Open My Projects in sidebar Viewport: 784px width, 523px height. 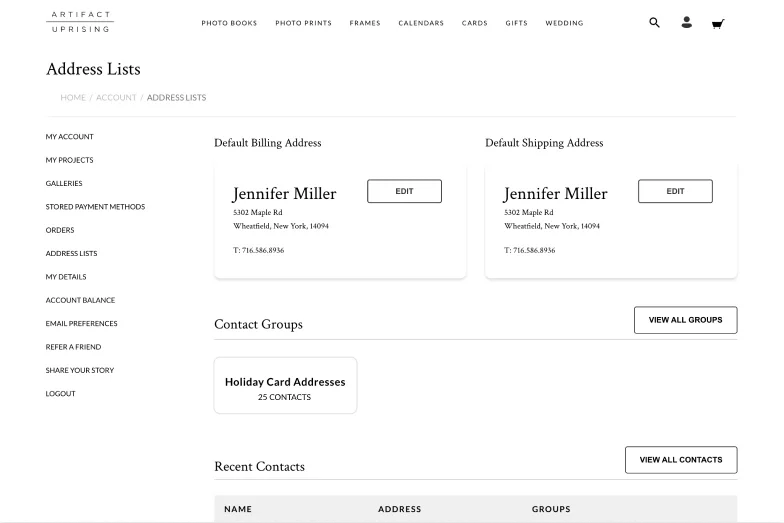pos(70,160)
